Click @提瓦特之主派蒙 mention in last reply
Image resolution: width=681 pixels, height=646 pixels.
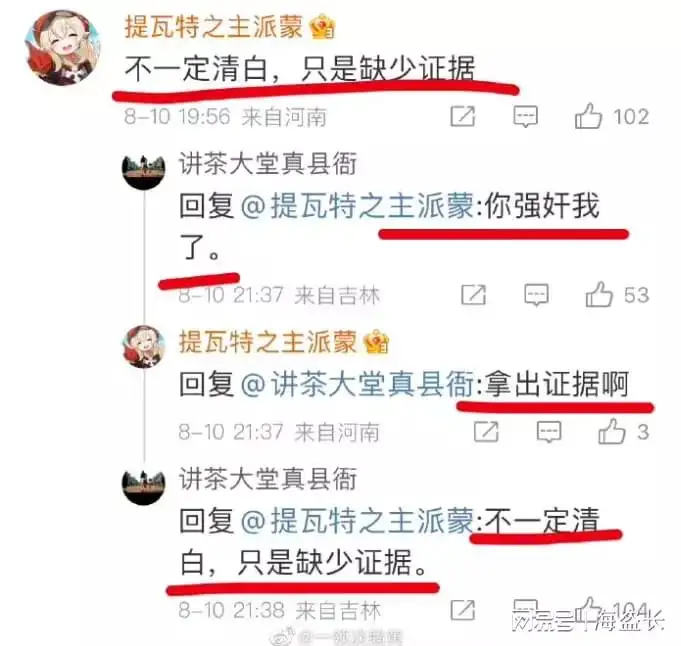pyautogui.click(x=357, y=520)
